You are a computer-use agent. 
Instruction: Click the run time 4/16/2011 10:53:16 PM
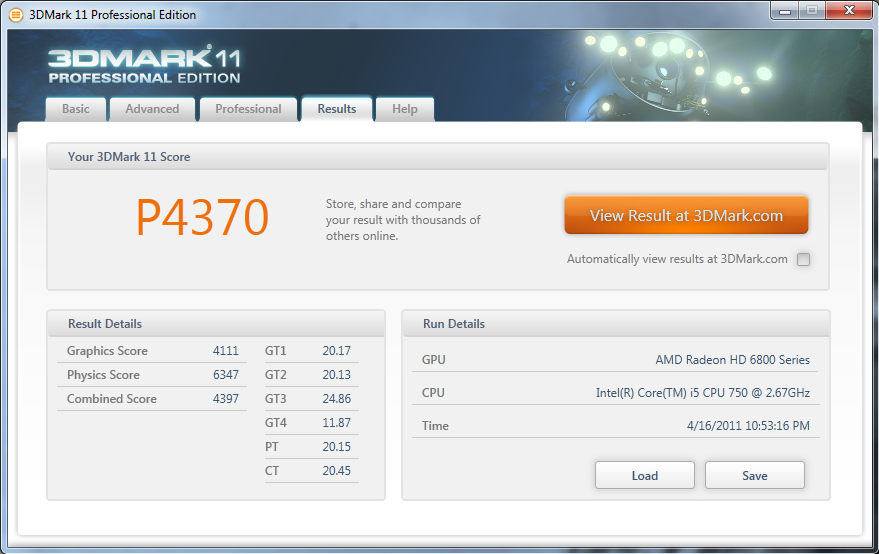(x=748, y=426)
